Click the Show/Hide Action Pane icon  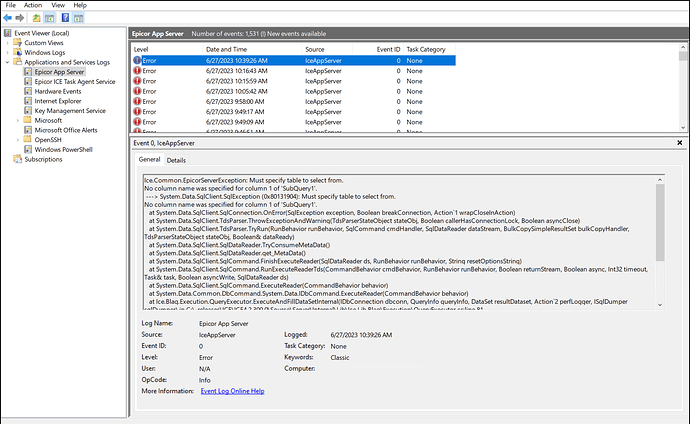point(78,18)
